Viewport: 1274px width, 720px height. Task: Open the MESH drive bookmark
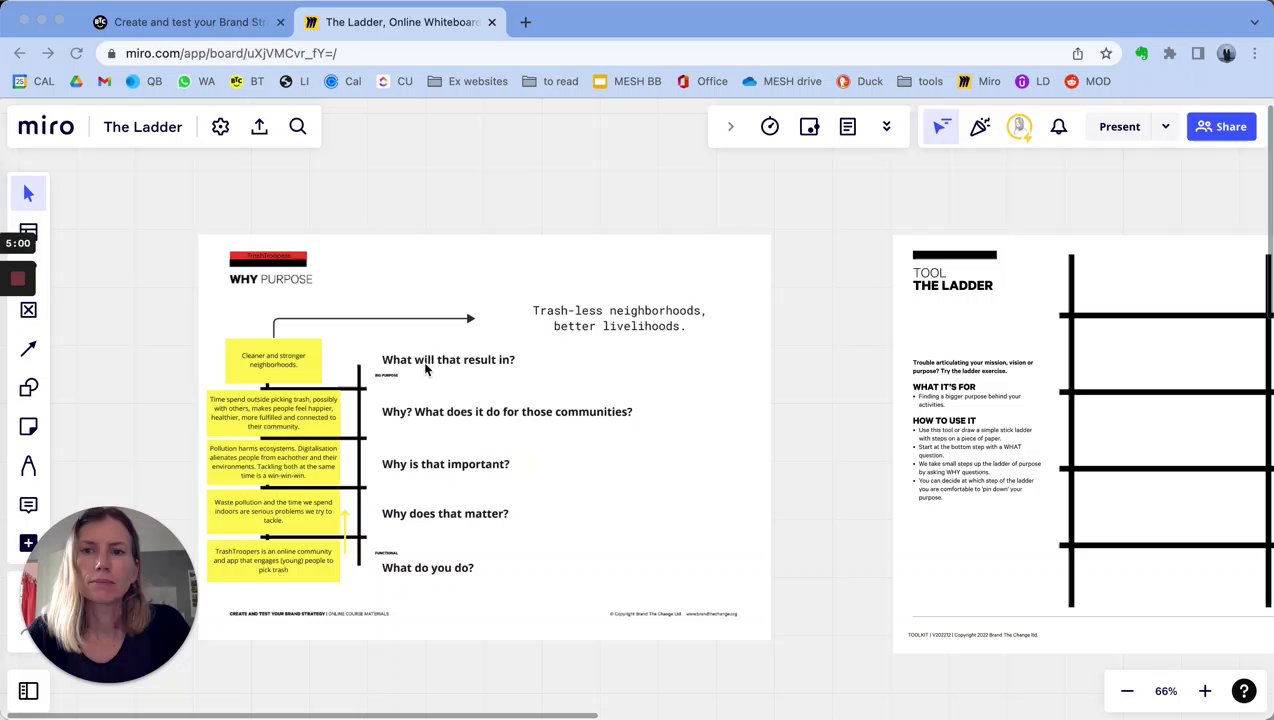[781, 81]
